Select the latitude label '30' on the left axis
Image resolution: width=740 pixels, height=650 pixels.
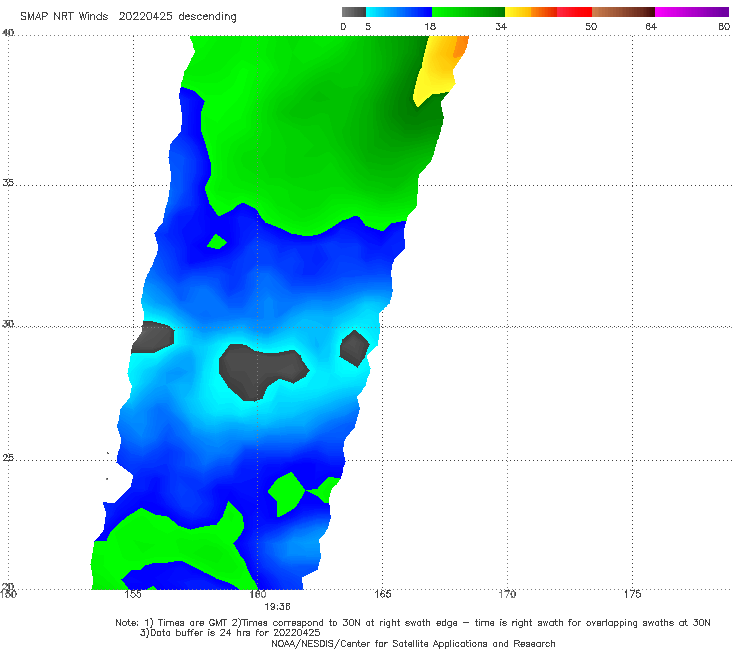point(8,324)
